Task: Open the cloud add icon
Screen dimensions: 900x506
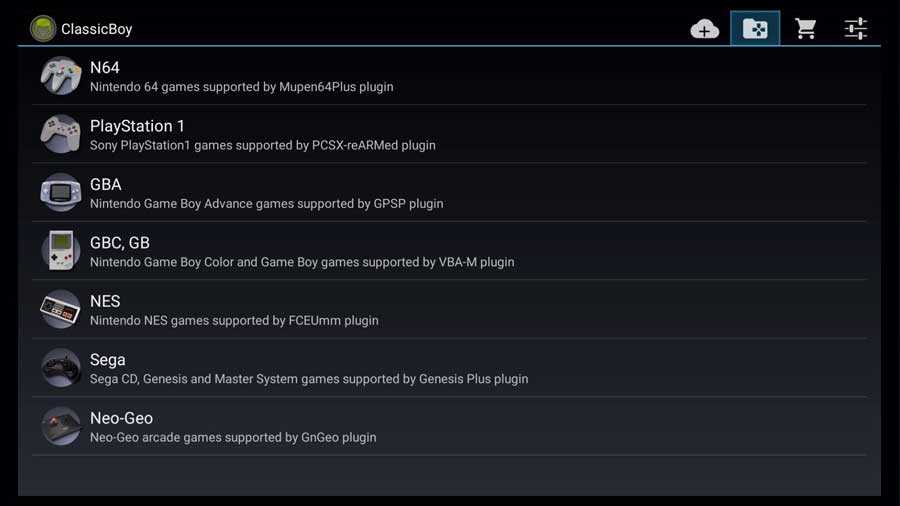Action: [x=705, y=29]
